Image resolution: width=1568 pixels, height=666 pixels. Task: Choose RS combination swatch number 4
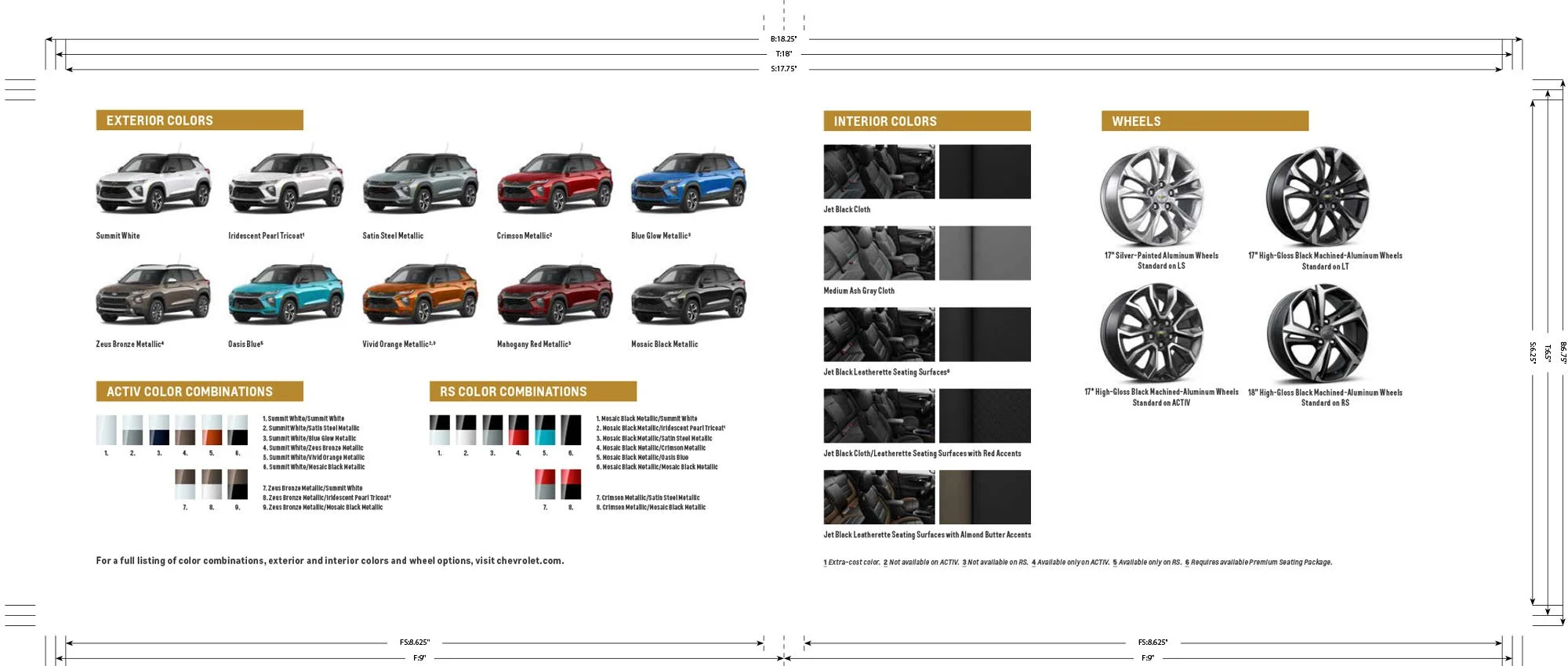tap(518, 430)
